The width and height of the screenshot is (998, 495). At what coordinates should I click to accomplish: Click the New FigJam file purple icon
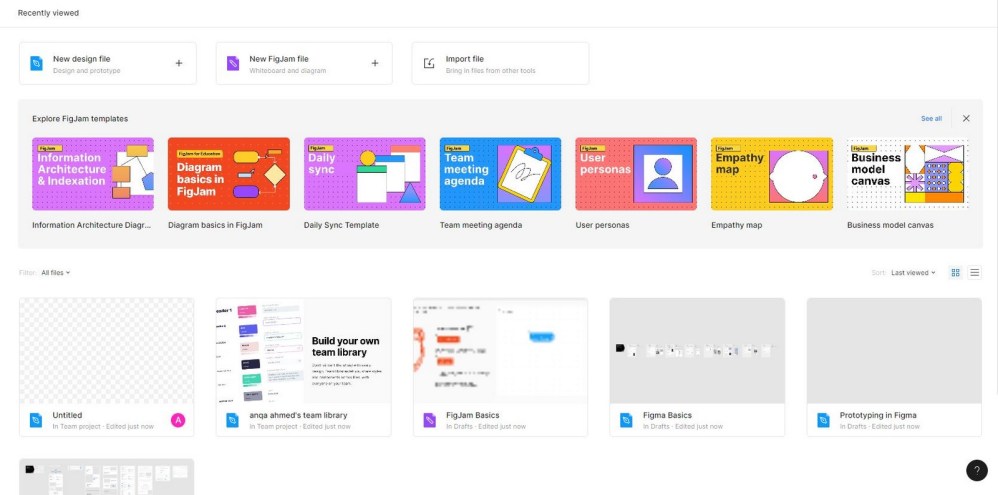pos(233,64)
